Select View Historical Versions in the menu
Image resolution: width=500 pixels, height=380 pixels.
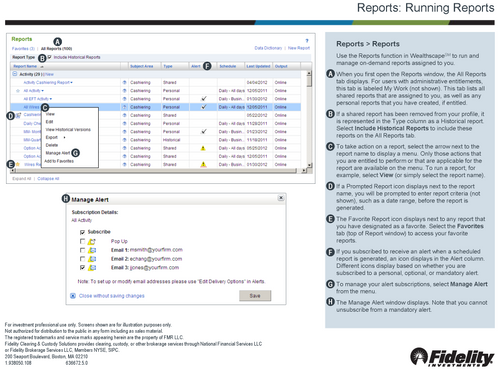pos(68,129)
